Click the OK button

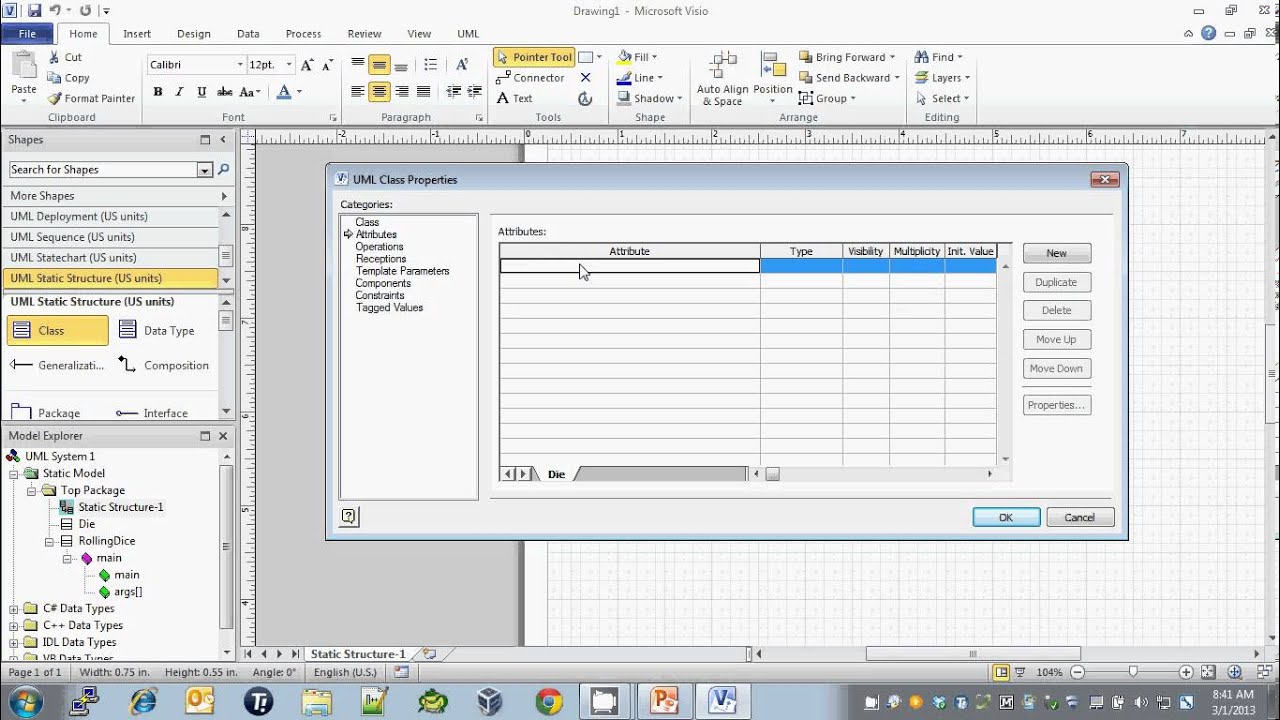[x=1006, y=517]
